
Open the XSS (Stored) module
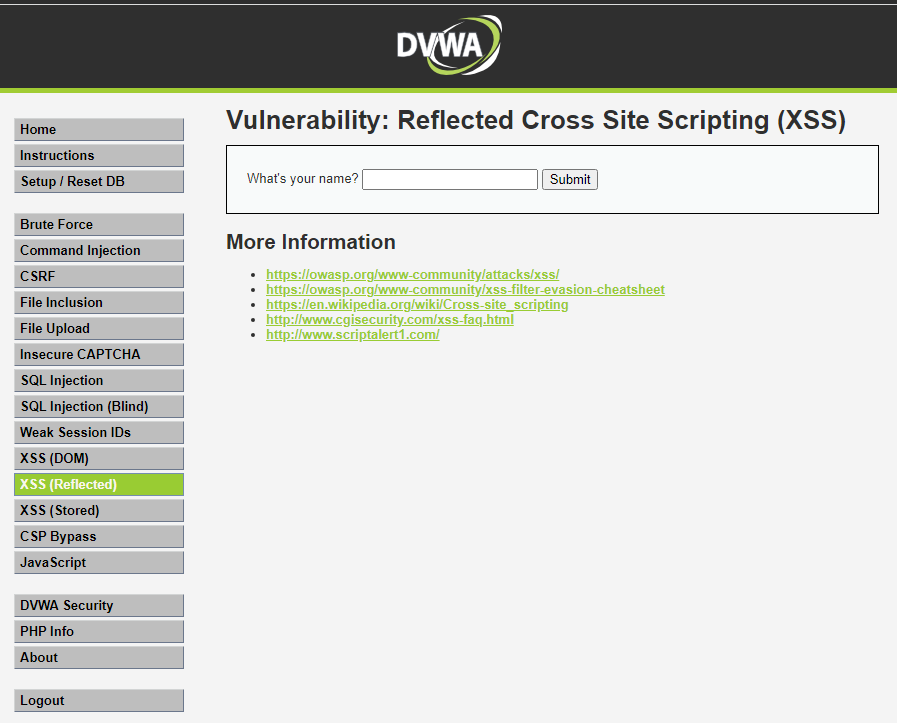coord(99,511)
